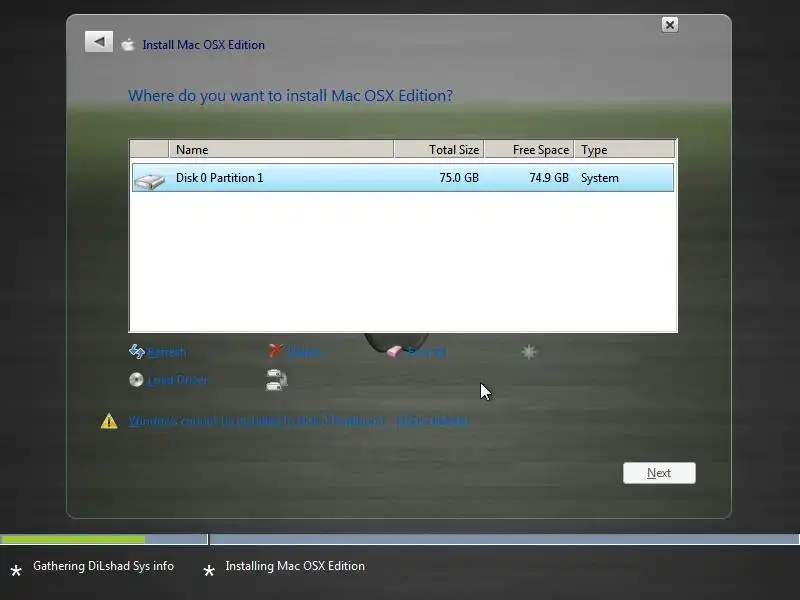This screenshot has height=600, width=800.
Task: Sort by the Type column header
Action: (624, 149)
